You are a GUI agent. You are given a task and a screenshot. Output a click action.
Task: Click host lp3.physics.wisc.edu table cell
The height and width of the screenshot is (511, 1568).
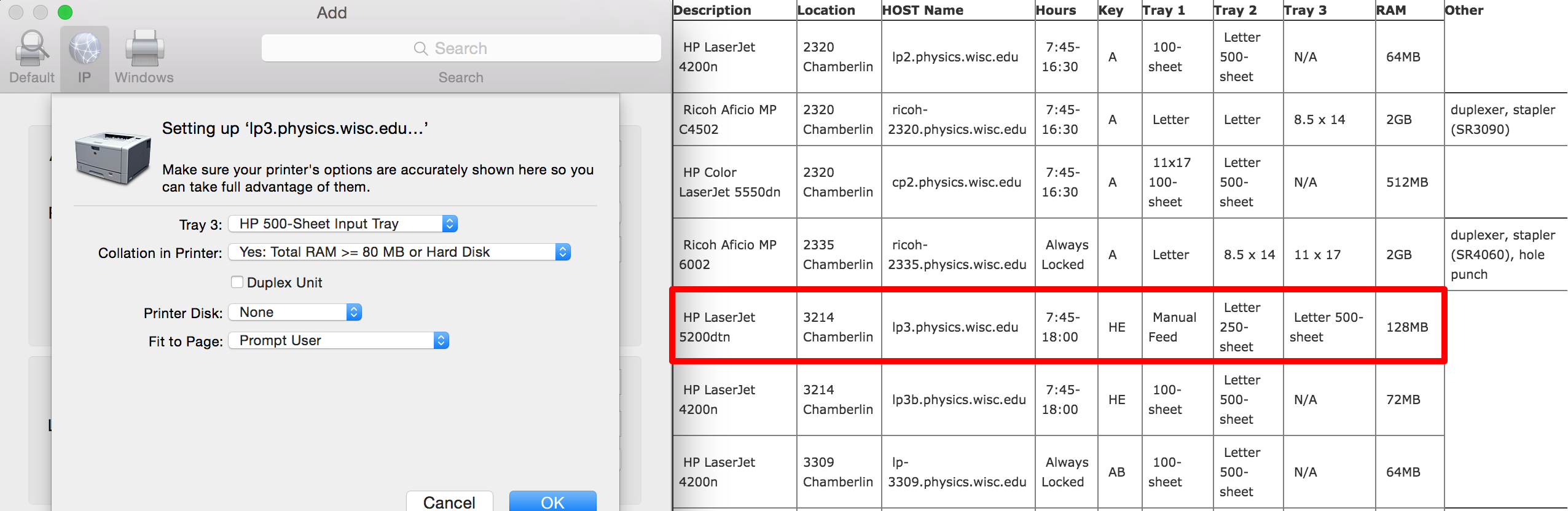[958, 327]
